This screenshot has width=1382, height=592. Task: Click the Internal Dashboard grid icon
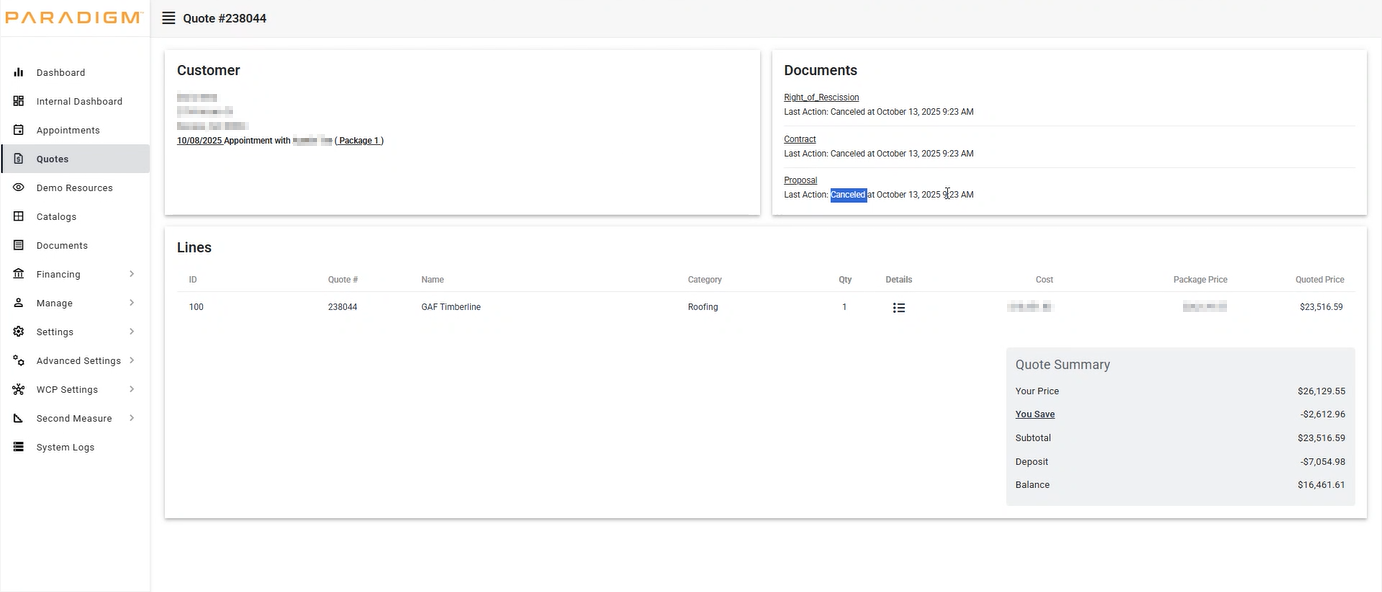point(18,101)
